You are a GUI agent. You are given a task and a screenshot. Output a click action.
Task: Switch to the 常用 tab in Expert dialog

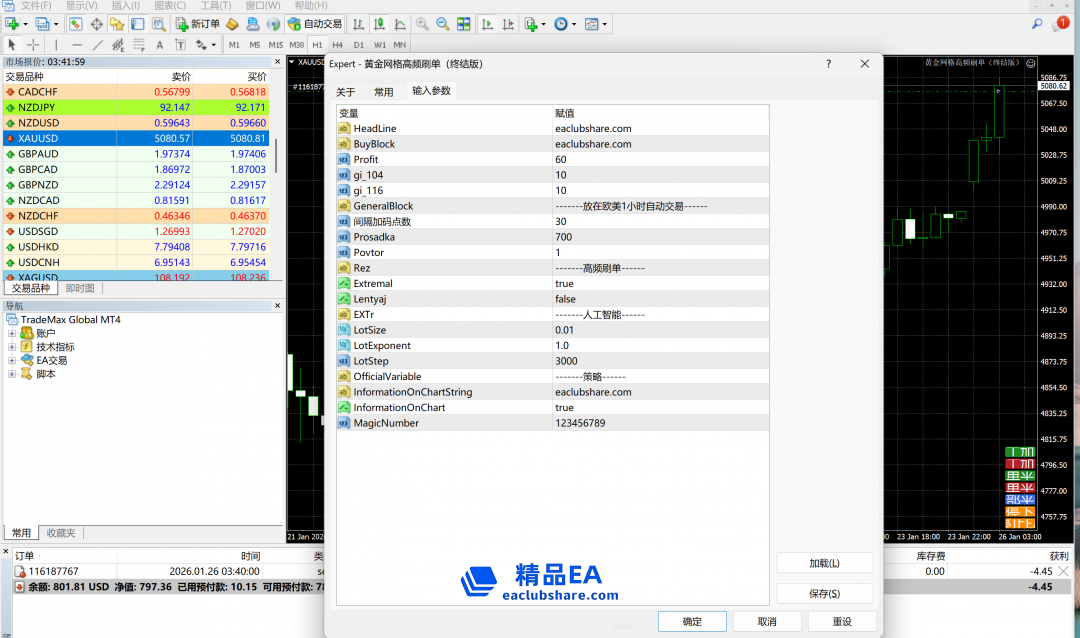click(384, 91)
